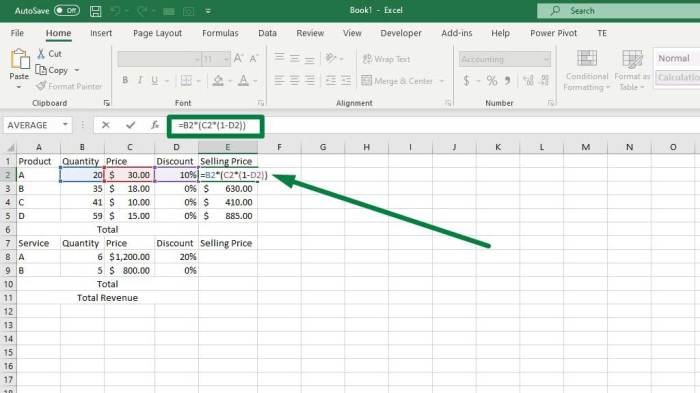The height and width of the screenshot is (393, 700).
Task: Click the Center align icon
Action: 295,80
